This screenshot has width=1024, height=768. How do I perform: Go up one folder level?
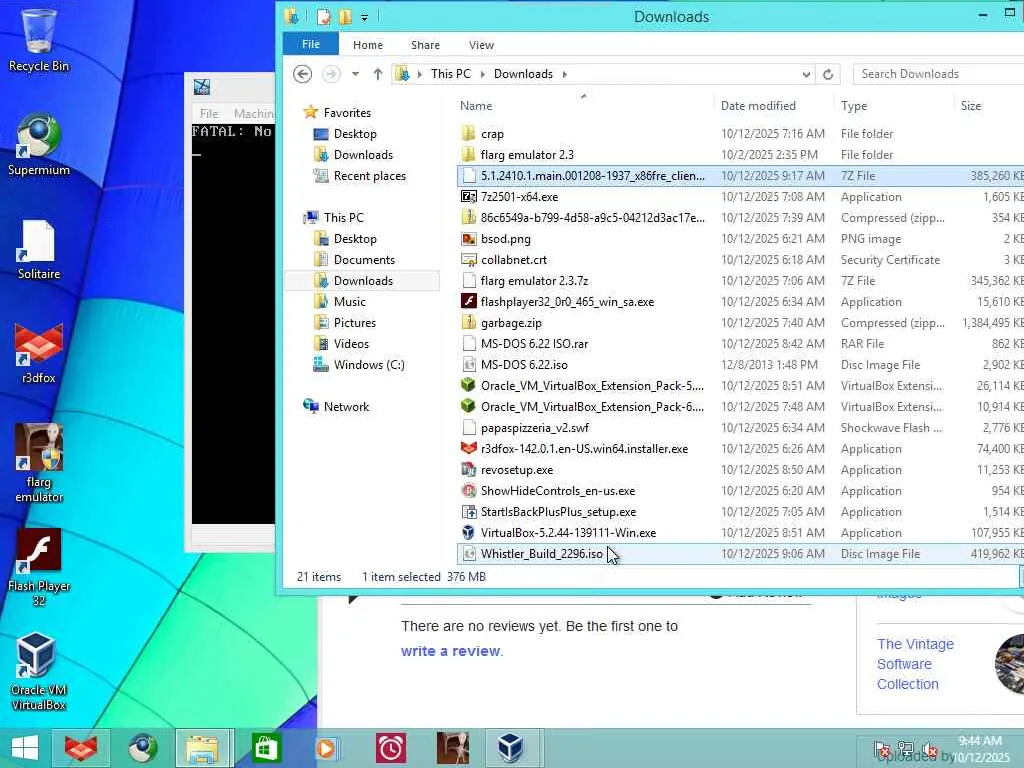377,74
